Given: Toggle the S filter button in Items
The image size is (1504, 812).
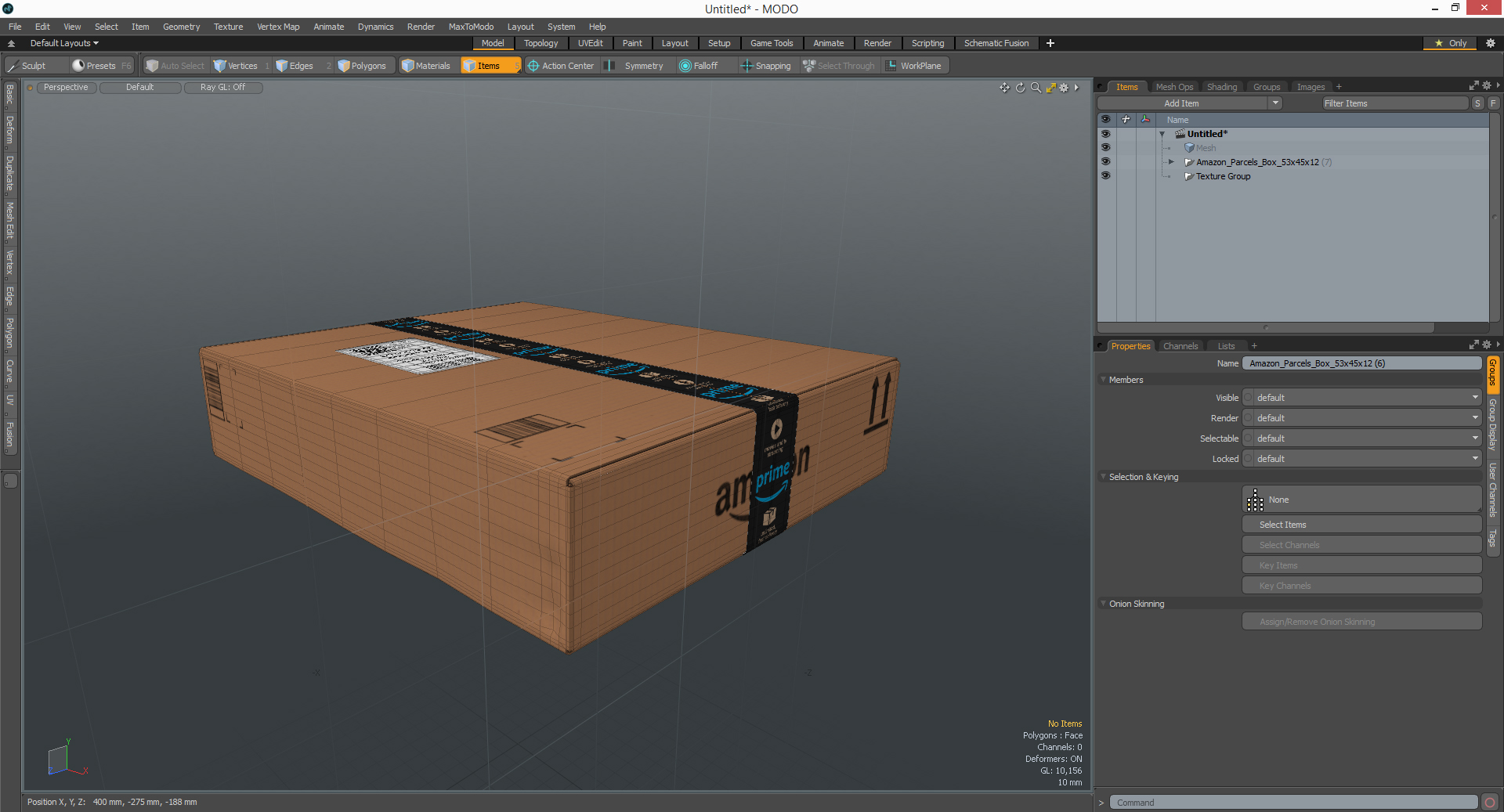Looking at the screenshot, I should (x=1477, y=103).
